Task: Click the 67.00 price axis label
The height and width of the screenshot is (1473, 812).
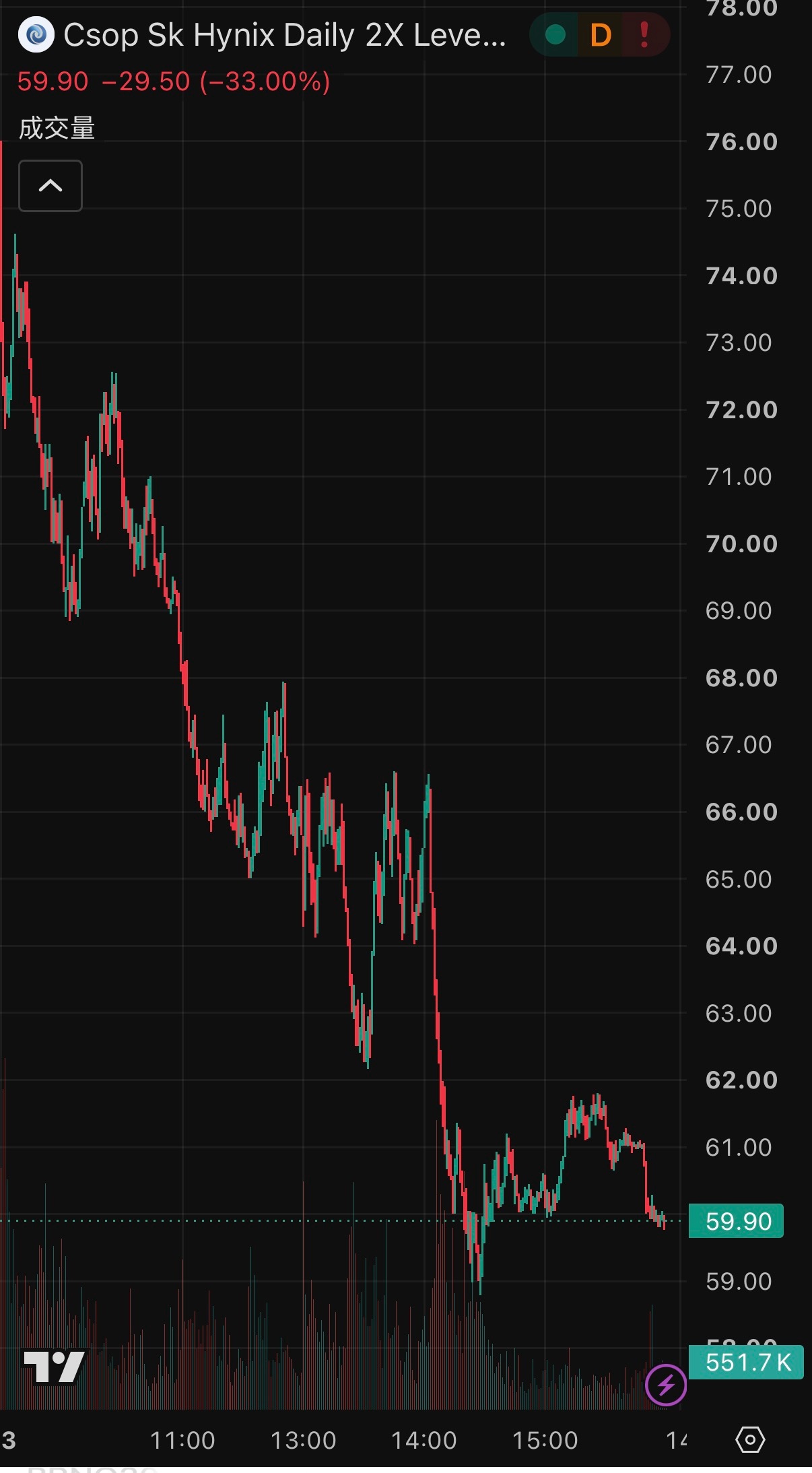Action: 739,744
